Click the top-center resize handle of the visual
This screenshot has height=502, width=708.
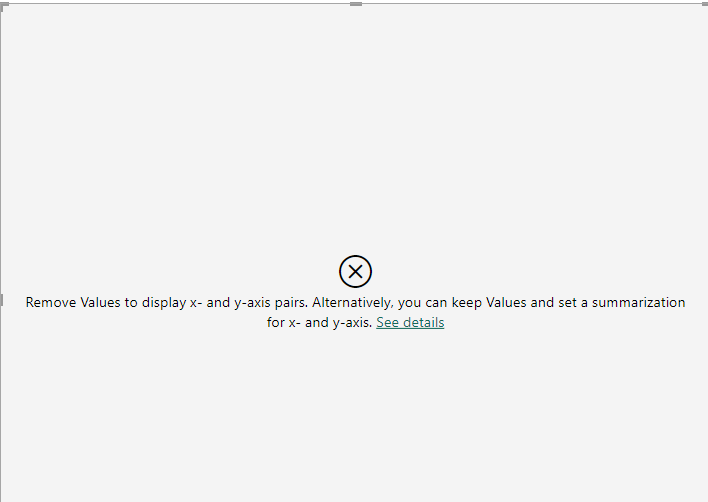tap(356, 4)
